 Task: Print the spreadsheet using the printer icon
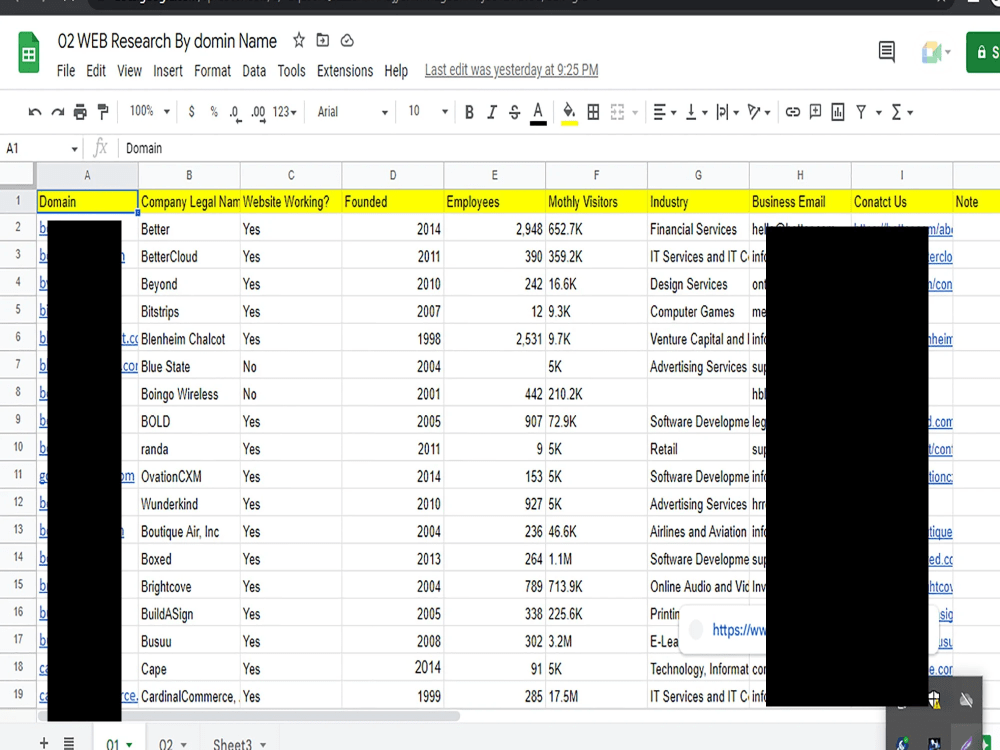[80, 112]
